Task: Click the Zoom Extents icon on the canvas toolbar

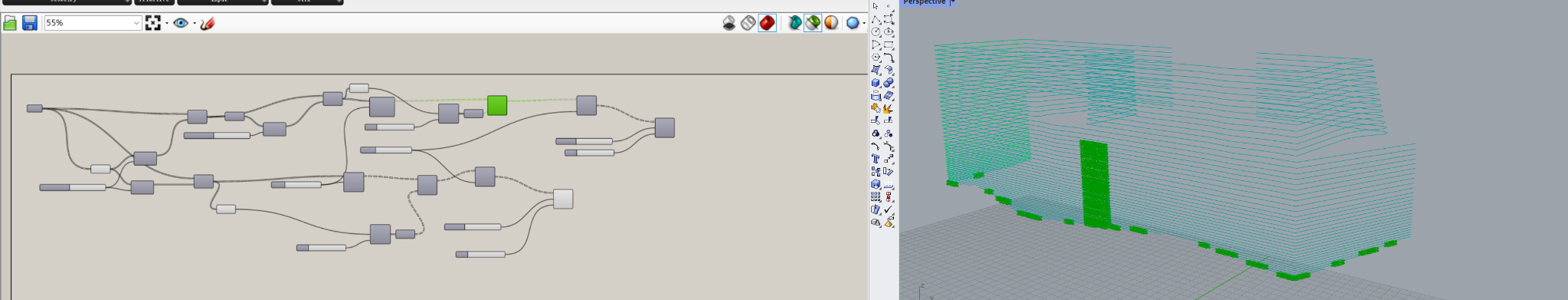Action: point(153,23)
